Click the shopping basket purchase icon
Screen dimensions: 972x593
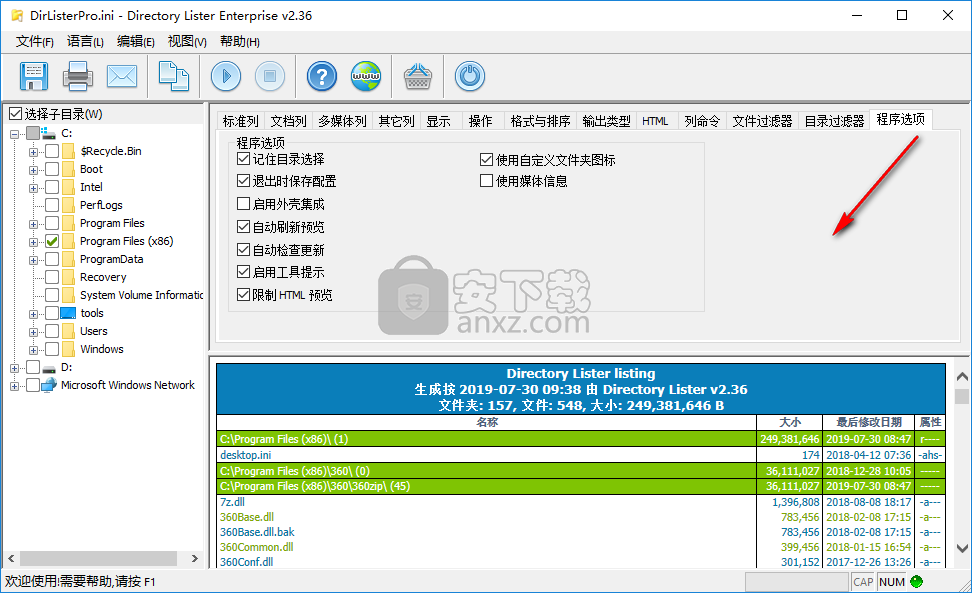coord(418,76)
